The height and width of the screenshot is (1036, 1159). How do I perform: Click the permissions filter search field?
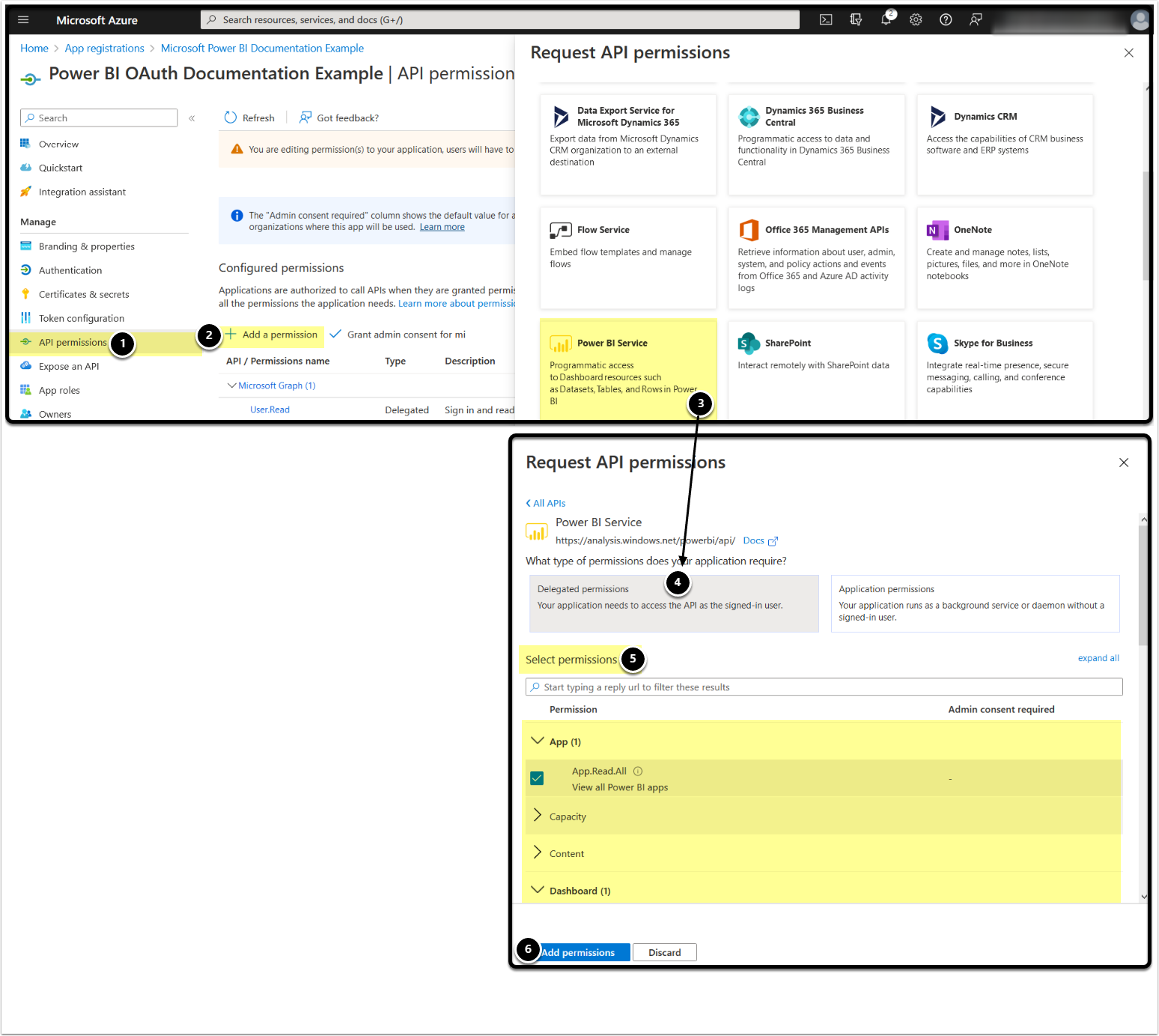824,687
